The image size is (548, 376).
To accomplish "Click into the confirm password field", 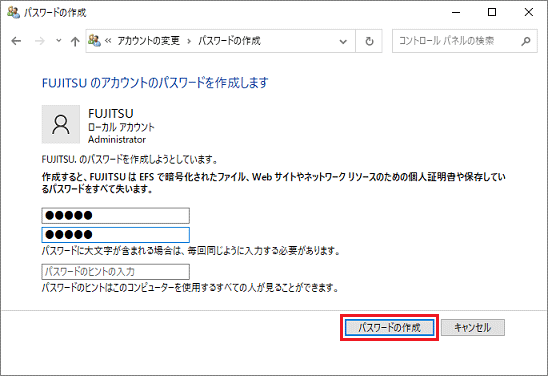I will coord(116,235).
